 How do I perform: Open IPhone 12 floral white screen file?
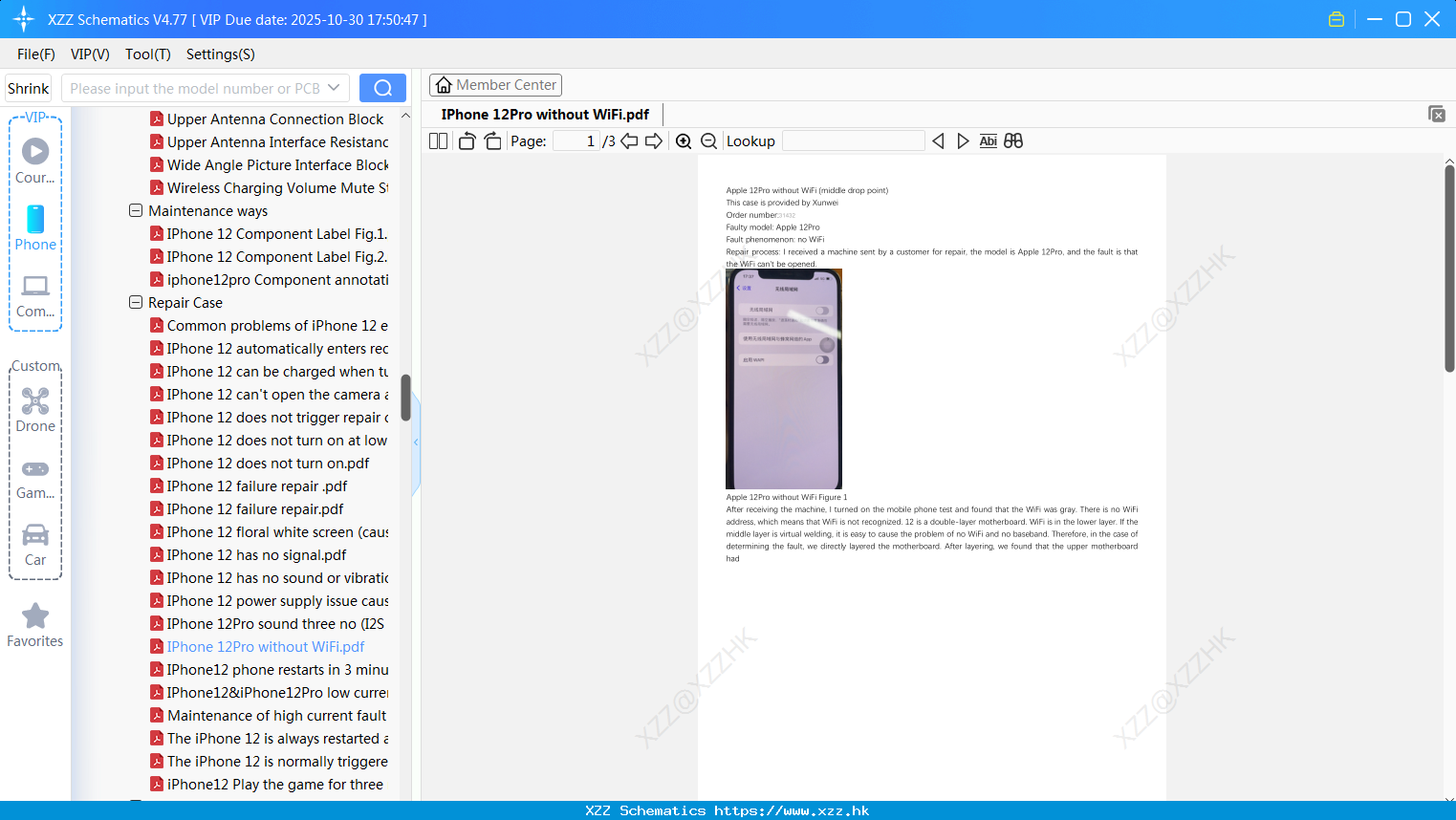pos(270,531)
